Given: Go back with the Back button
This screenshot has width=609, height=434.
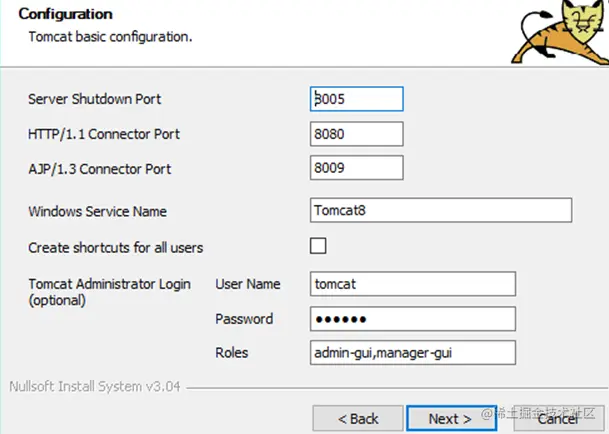Looking at the screenshot, I should (x=358, y=418).
